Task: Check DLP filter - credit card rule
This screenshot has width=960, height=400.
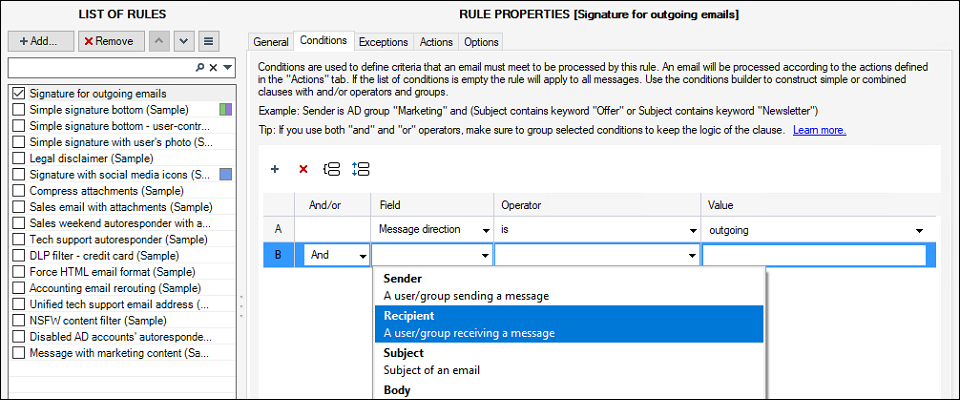Action: click(18, 255)
